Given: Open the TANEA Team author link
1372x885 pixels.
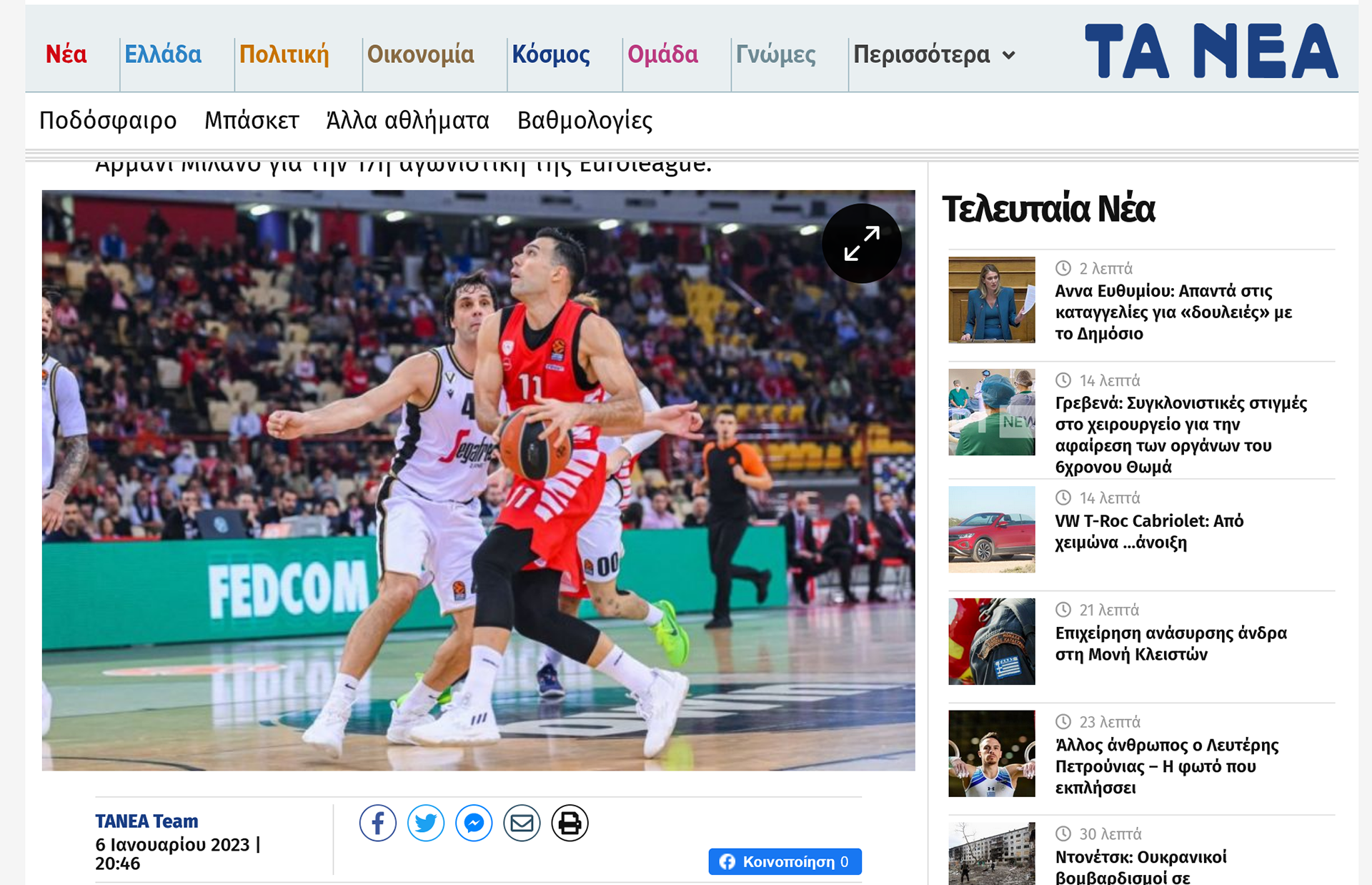Looking at the screenshot, I should pyautogui.click(x=146, y=821).
